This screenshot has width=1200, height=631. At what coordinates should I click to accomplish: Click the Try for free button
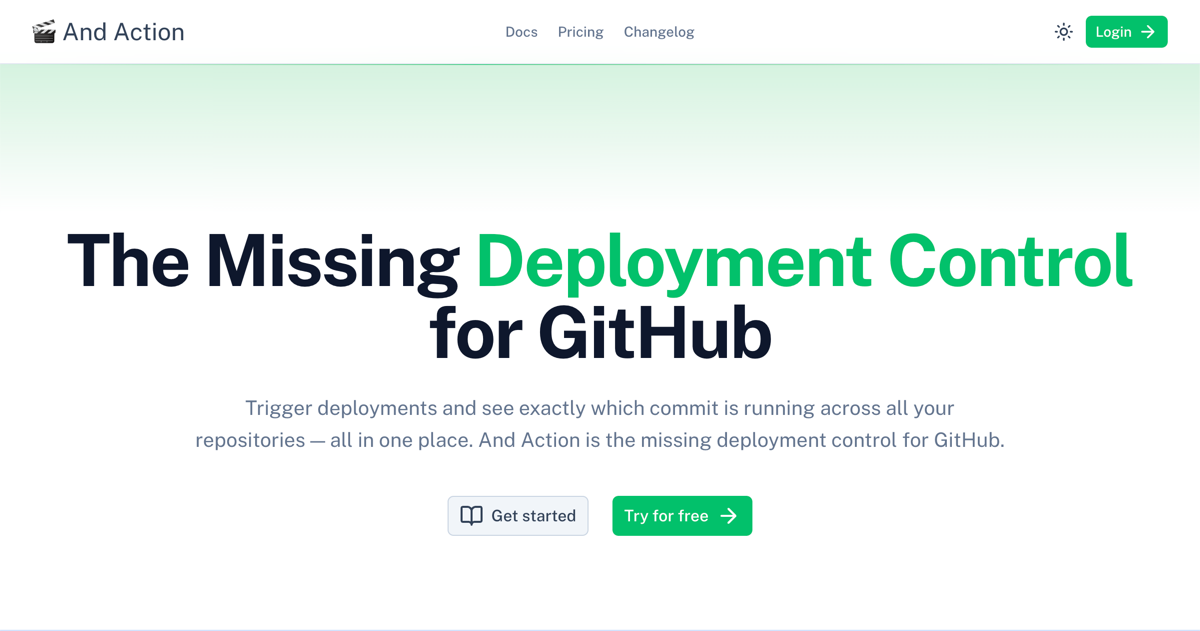coord(682,516)
